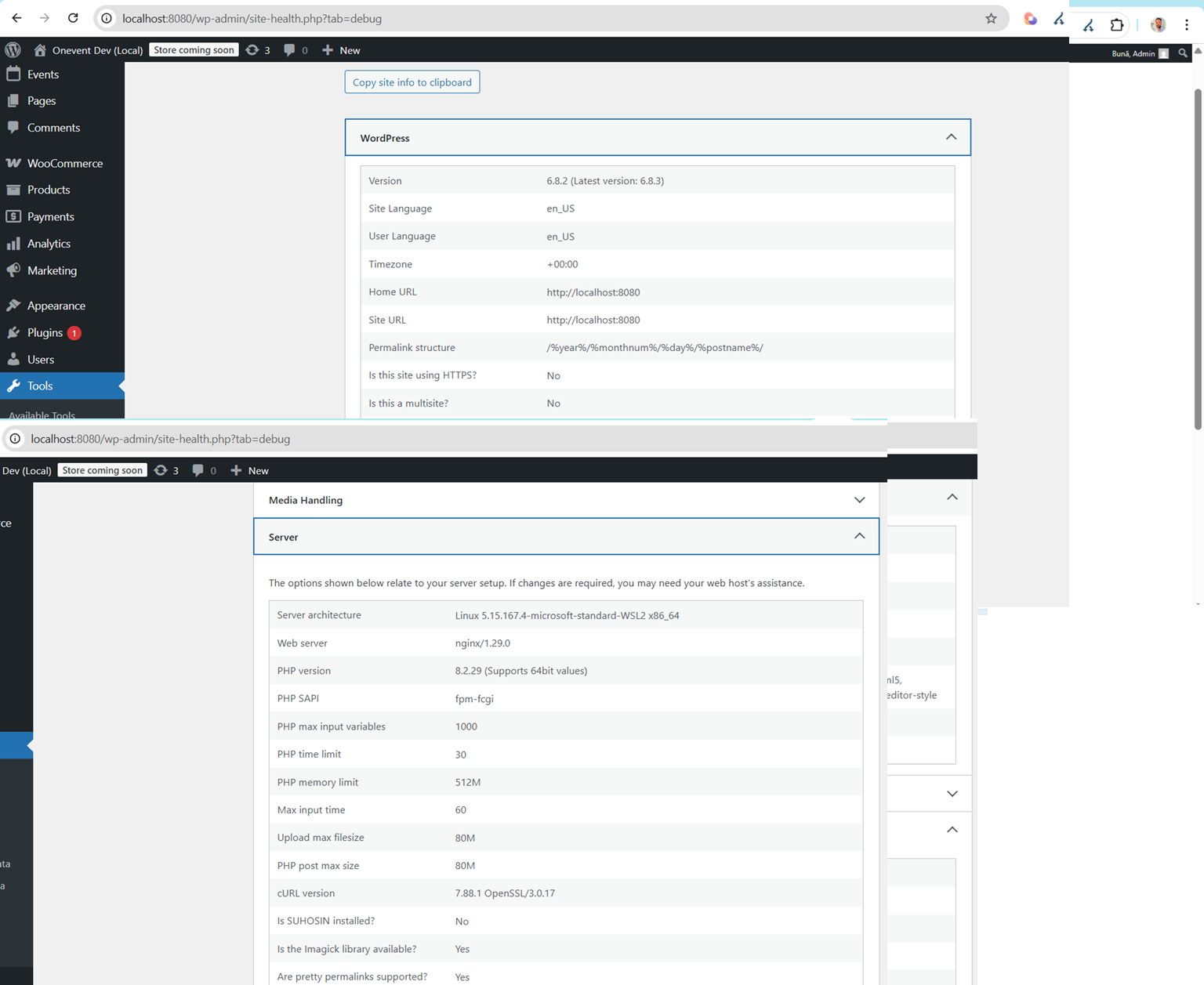Click Copy site info to clipboard button
The image size is (1204, 985).
pyautogui.click(x=412, y=82)
